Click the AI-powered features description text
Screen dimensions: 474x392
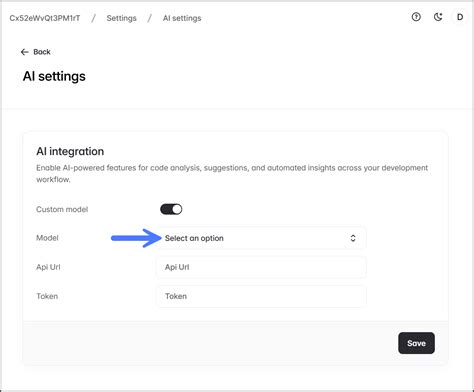pos(232,173)
